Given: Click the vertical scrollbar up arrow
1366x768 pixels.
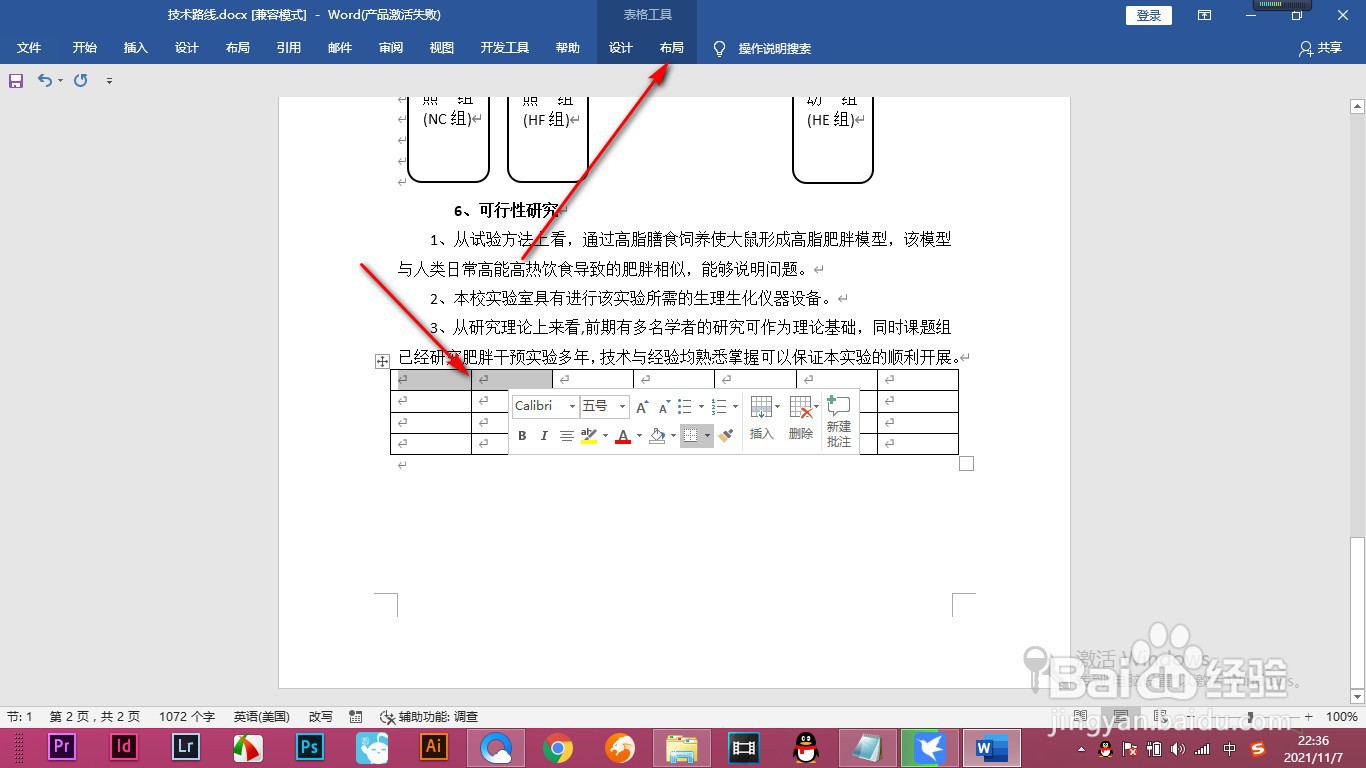Looking at the screenshot, I should pyautogui.click(x=1357, y=106).
